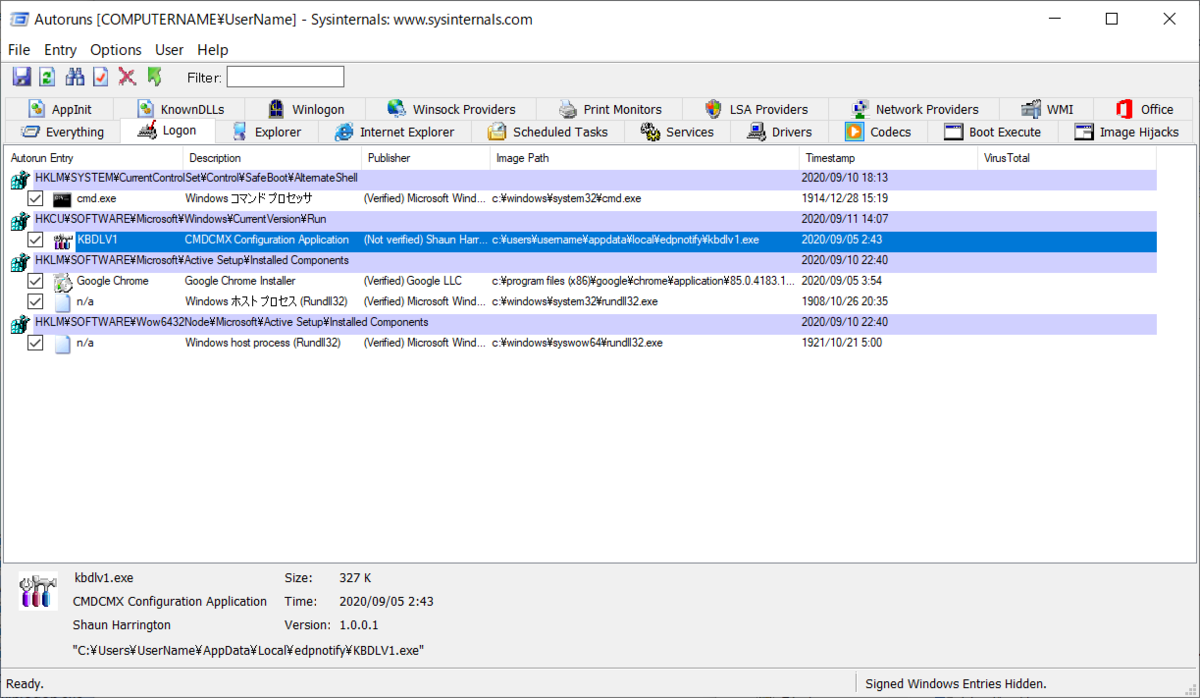Screen dimensions: 1200x698
Task: Click the LSA Providers shield icon
Action: (x=713, y=109)
